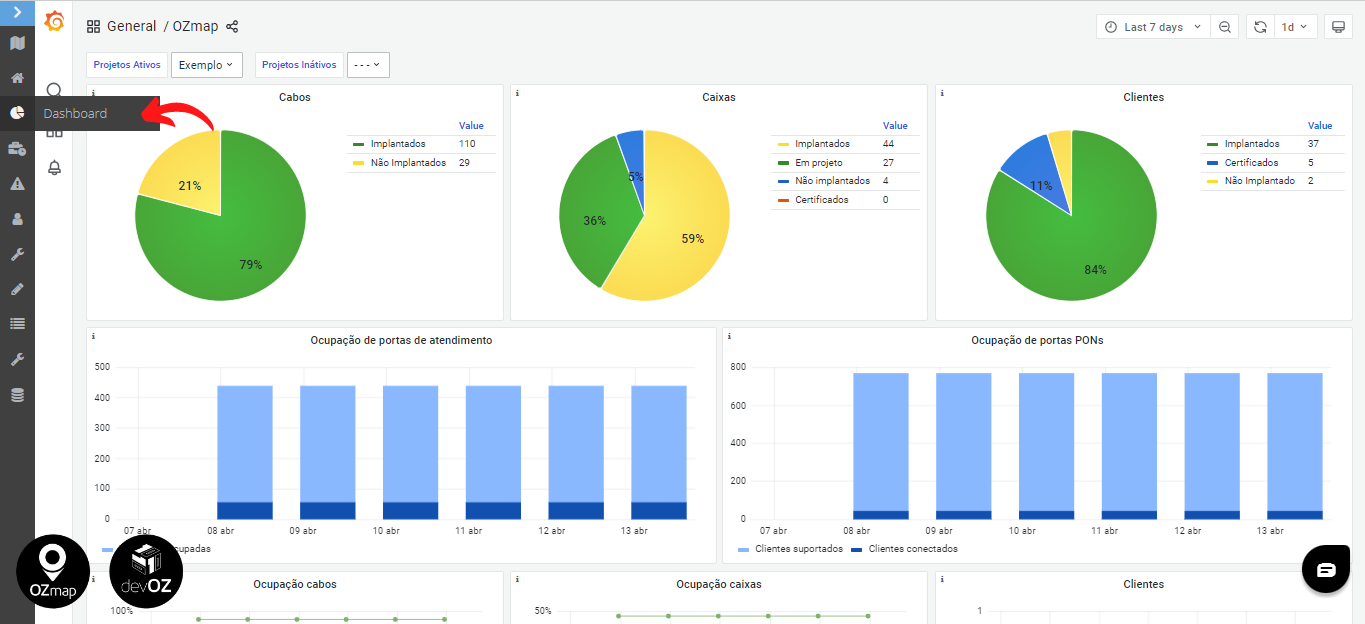This screenshot has height=624, width=1365.
Task: Click green Implantados swatch in Clientes legend
Action: [x=1212, y=144]
